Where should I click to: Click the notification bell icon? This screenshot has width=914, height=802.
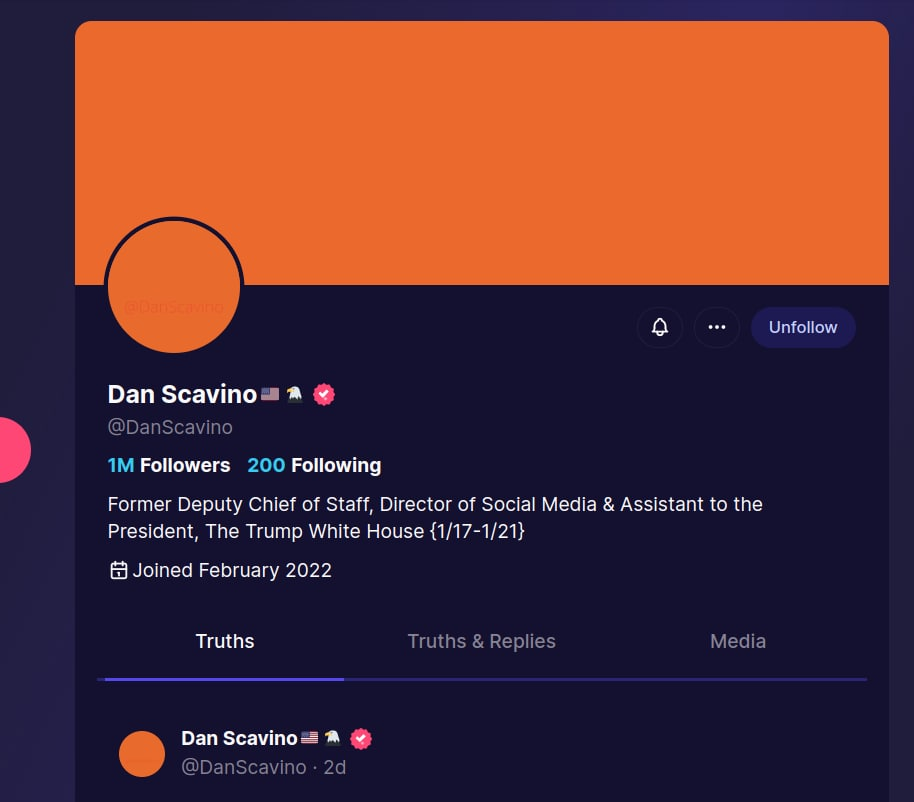660,327
